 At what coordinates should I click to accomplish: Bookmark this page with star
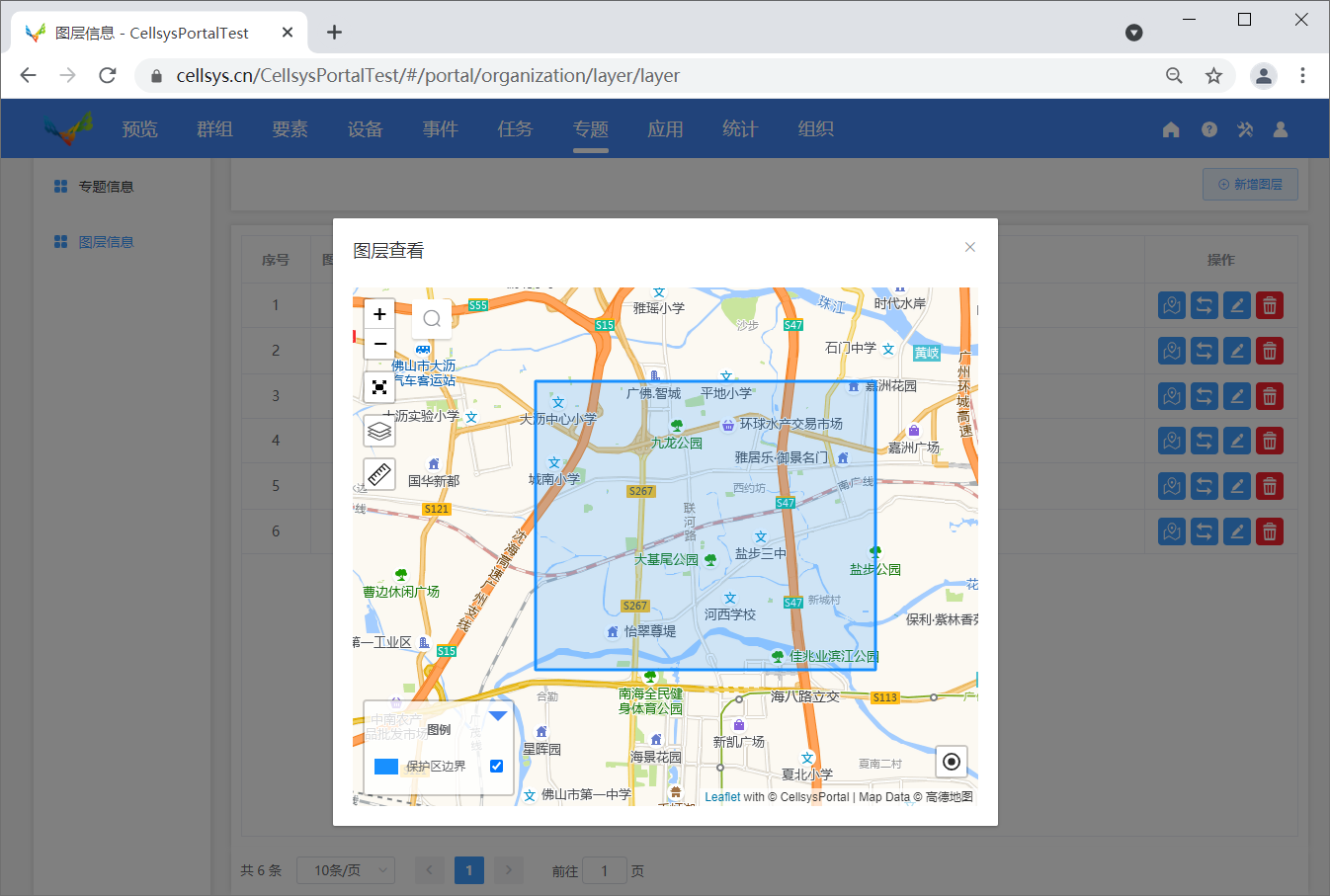tap(1213, 75)
